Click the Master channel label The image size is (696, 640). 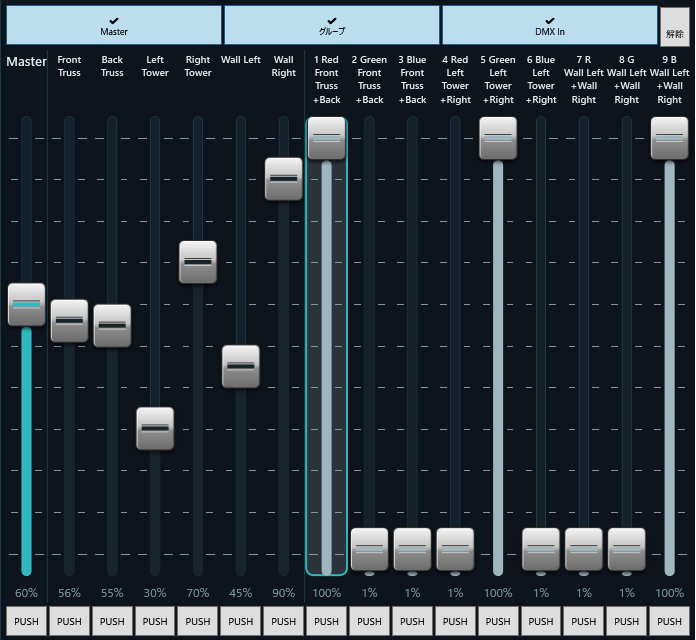click(26, 62)
